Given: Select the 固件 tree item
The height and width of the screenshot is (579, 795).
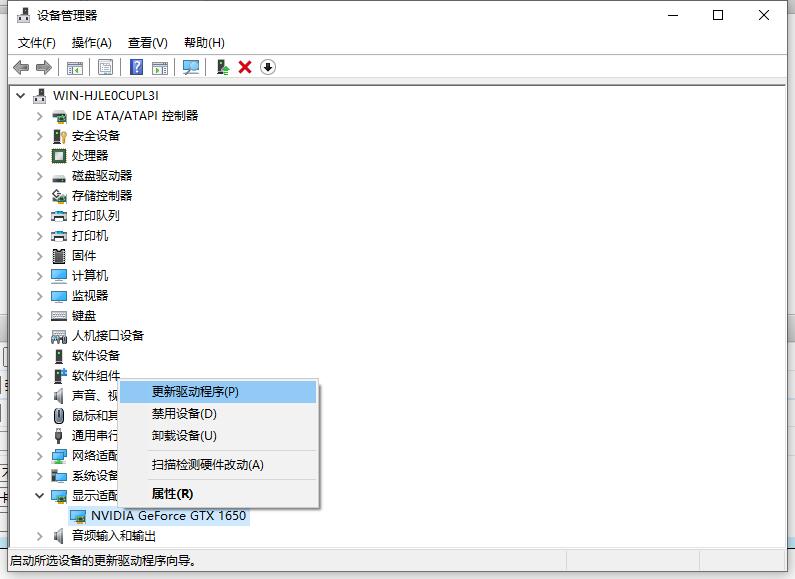Looking at the screenshot, I should pos(84,256).
